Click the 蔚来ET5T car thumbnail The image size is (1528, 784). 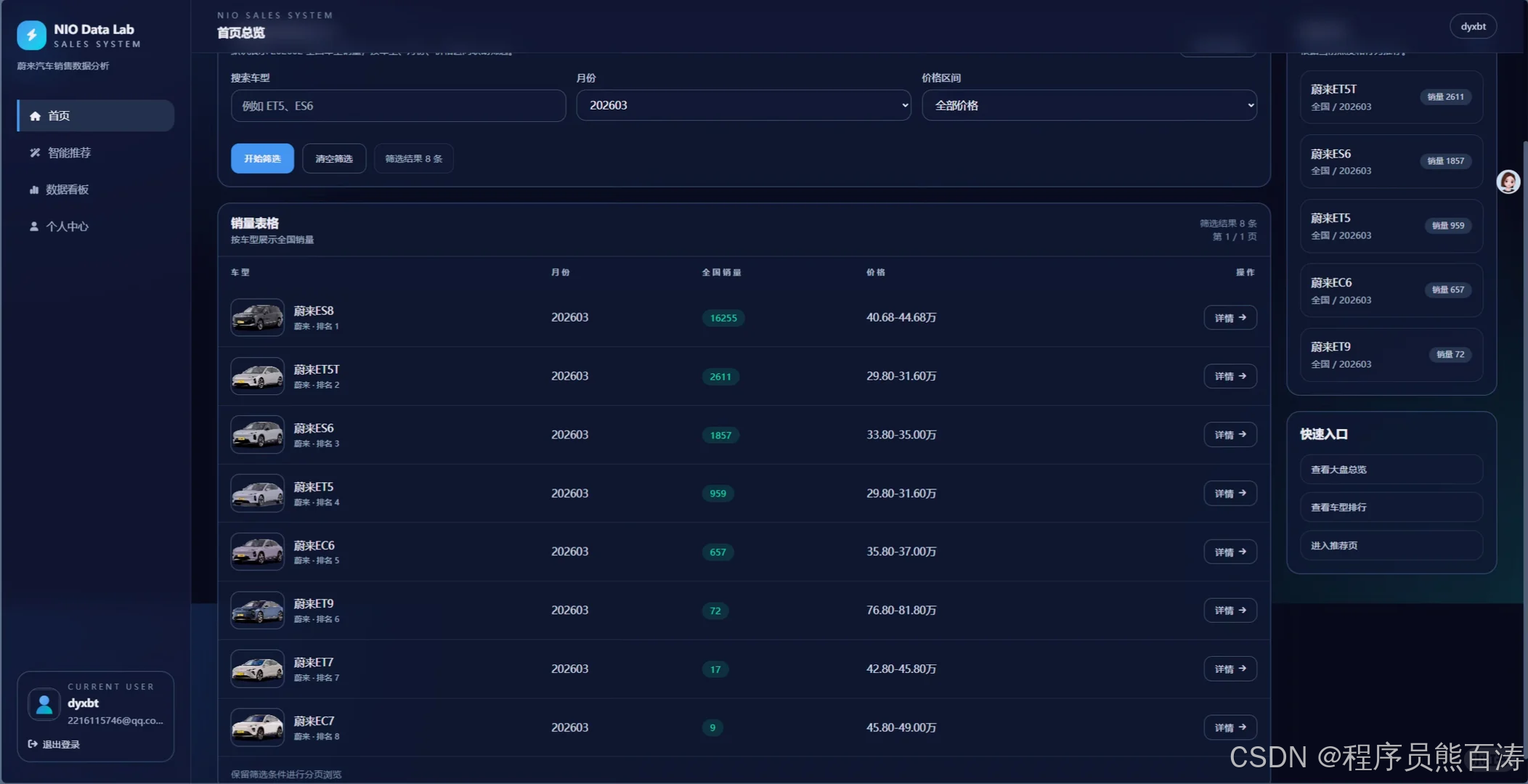point(257,376)
